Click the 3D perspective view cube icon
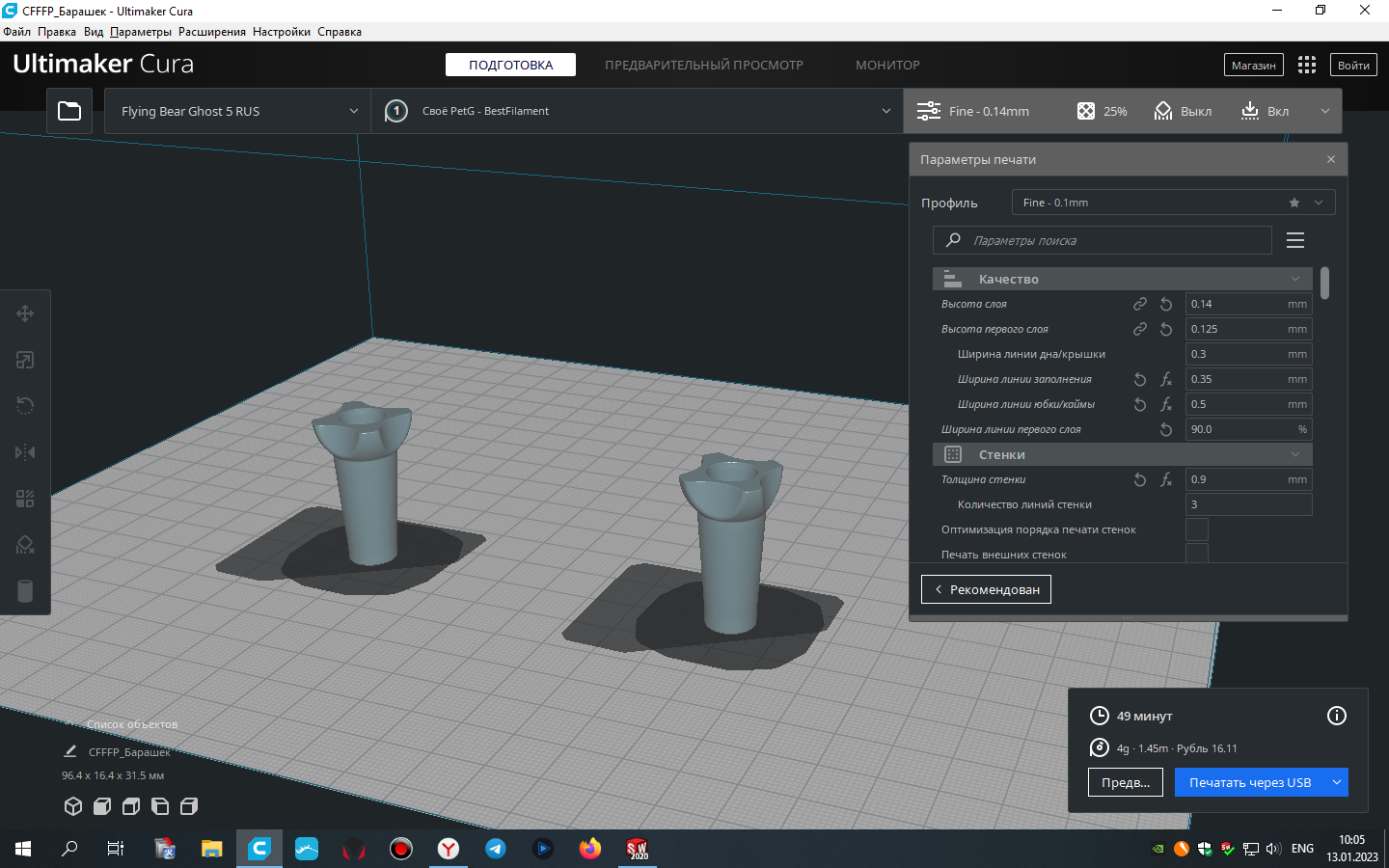Screen dimensions: 1389x868 pyautogui.click(x=73, y=806)
